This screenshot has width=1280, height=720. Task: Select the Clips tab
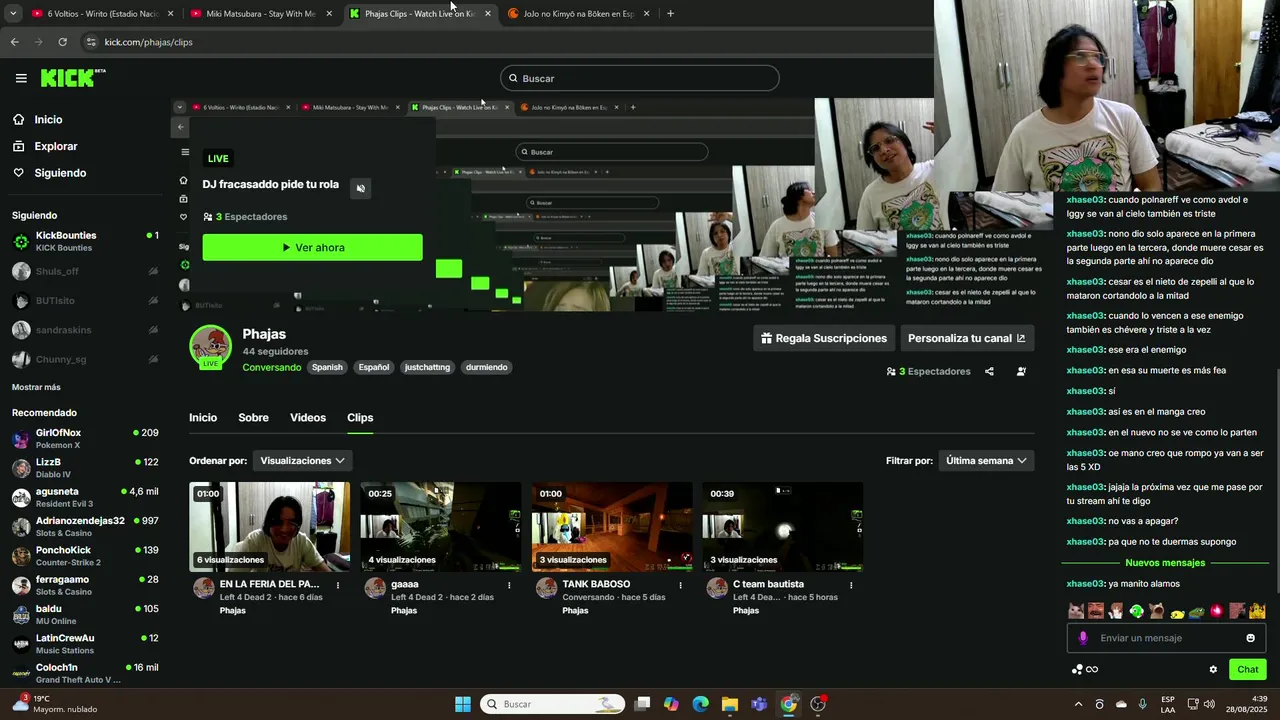point(360,418)
